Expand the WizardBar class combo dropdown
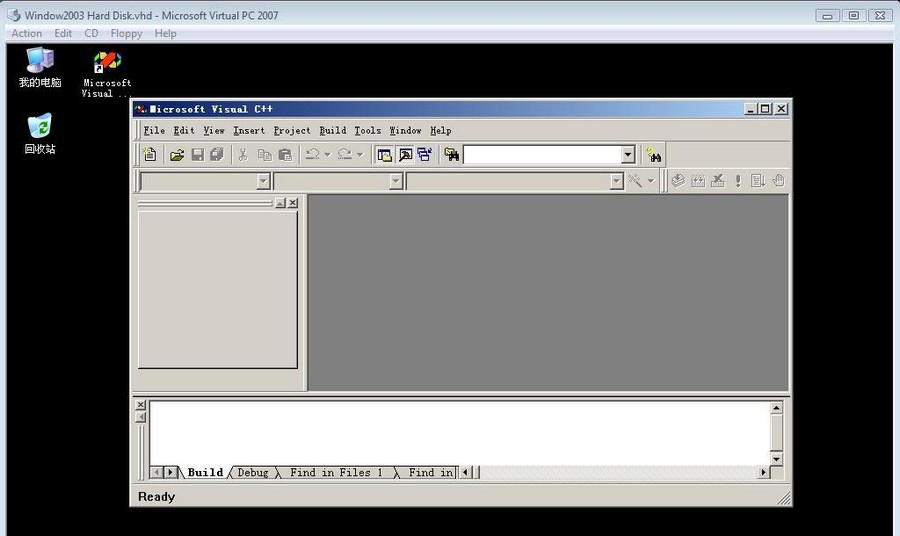This screenshot has height=536, width=900. [263, 181]
